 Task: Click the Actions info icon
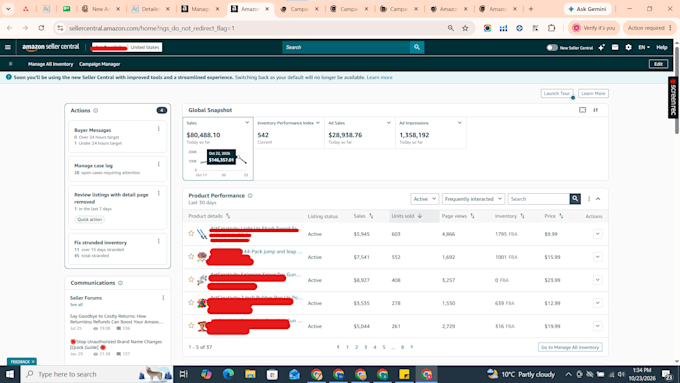point(96,111)
